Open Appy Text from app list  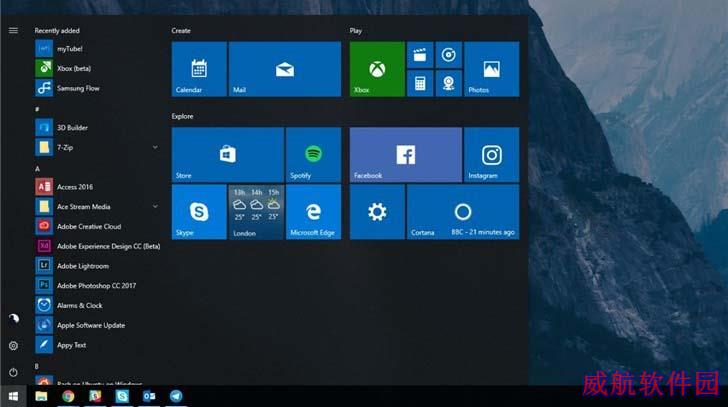click(x=98, y=345)
